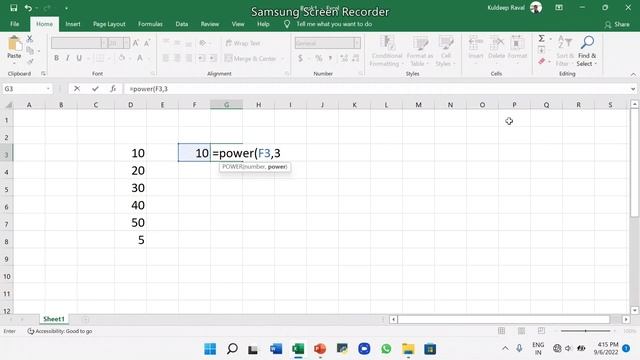Open the number format dropdown
Viewport: 640px width, 360px height.
357,43
